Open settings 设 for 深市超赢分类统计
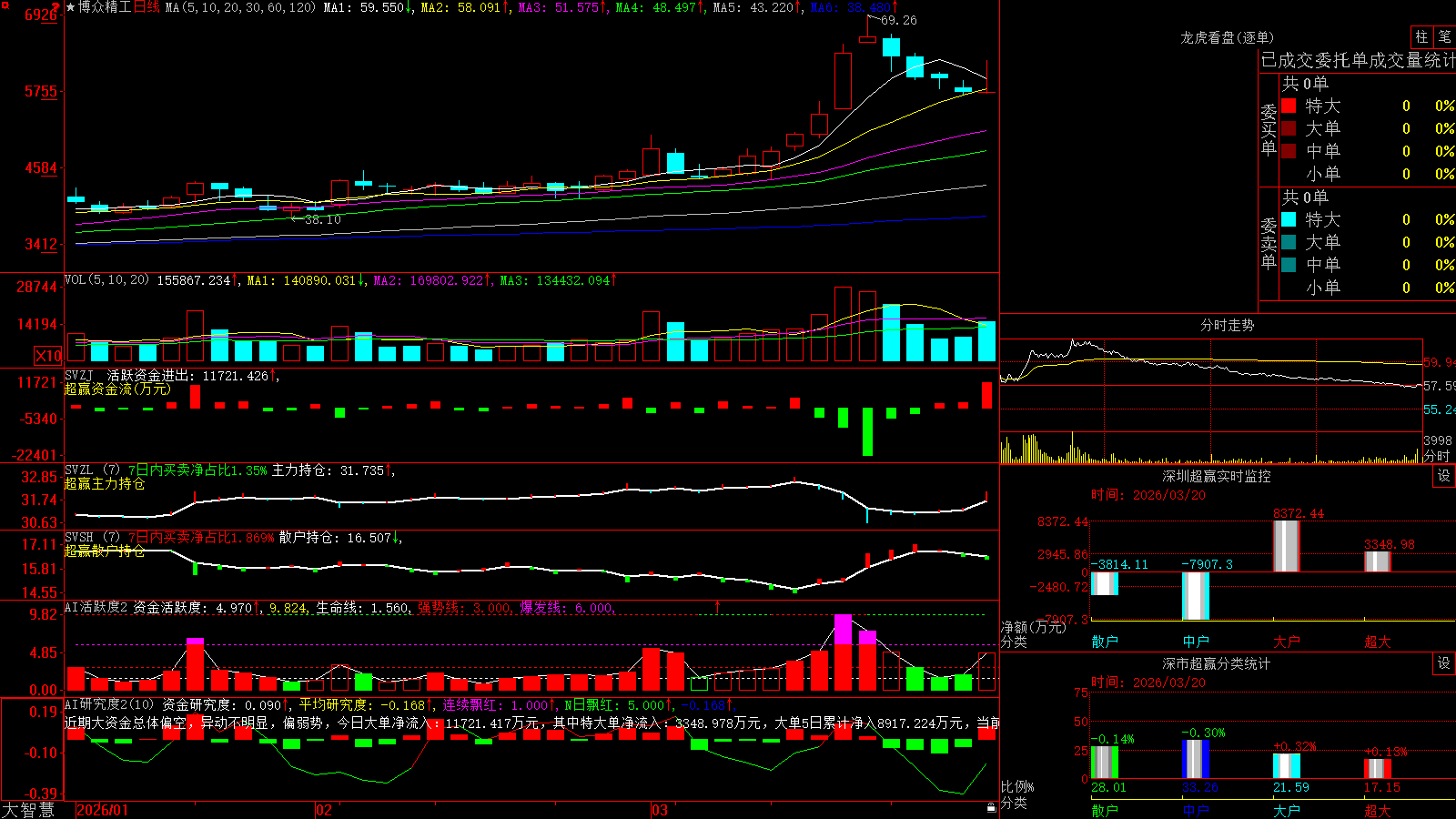The height and width of the screenshot is (819, 1456). click(x=1444, y=663)
